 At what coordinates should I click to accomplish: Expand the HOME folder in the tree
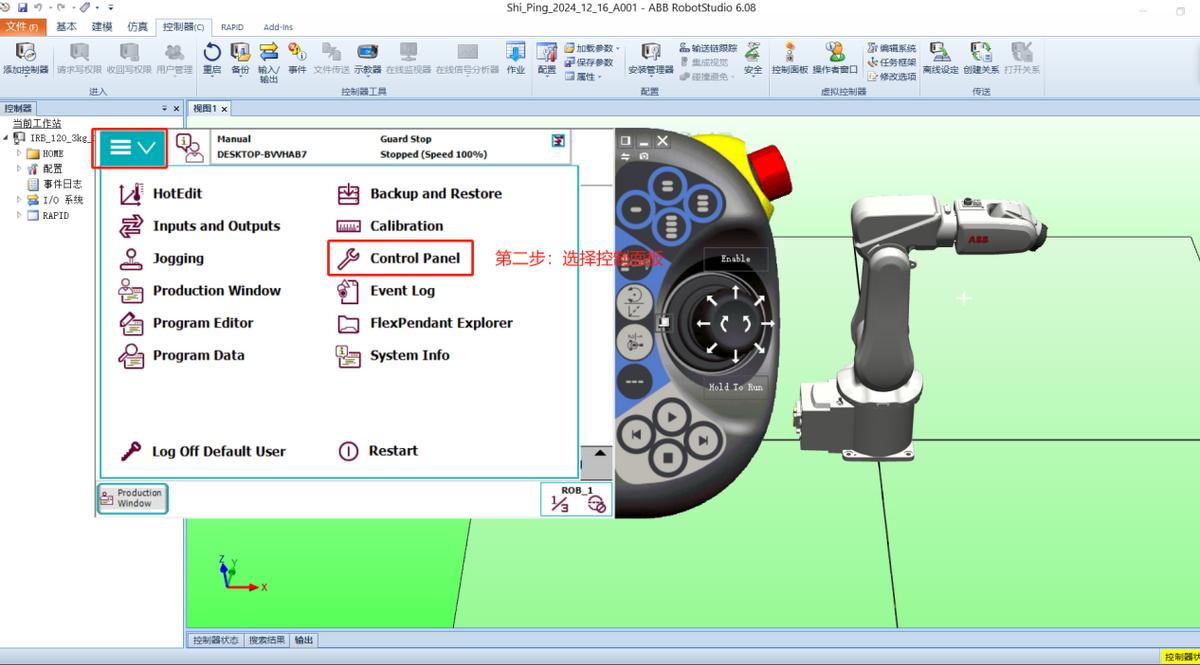tap(19, 154)
